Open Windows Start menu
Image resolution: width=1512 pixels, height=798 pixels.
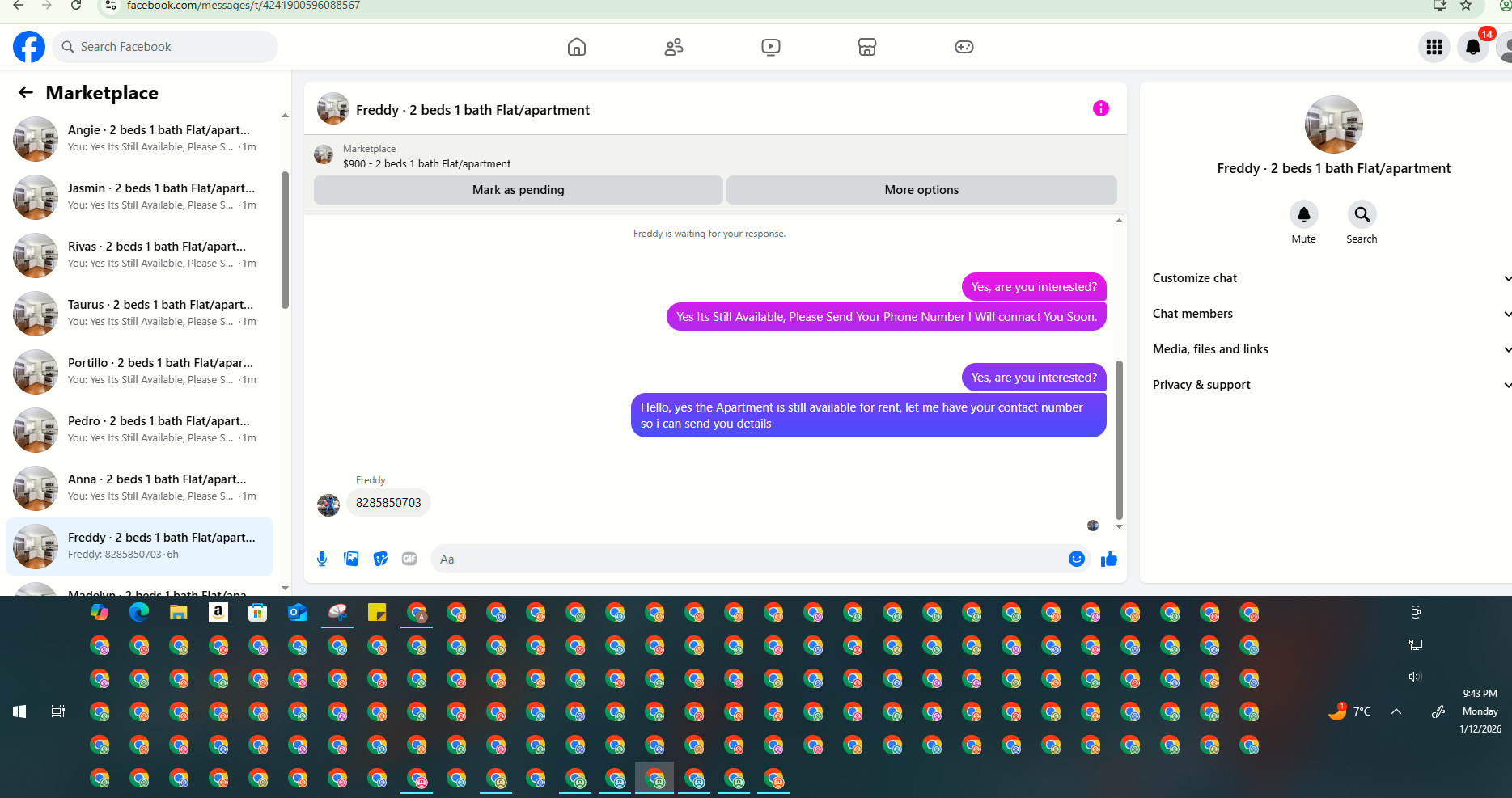tap(19, 711)
